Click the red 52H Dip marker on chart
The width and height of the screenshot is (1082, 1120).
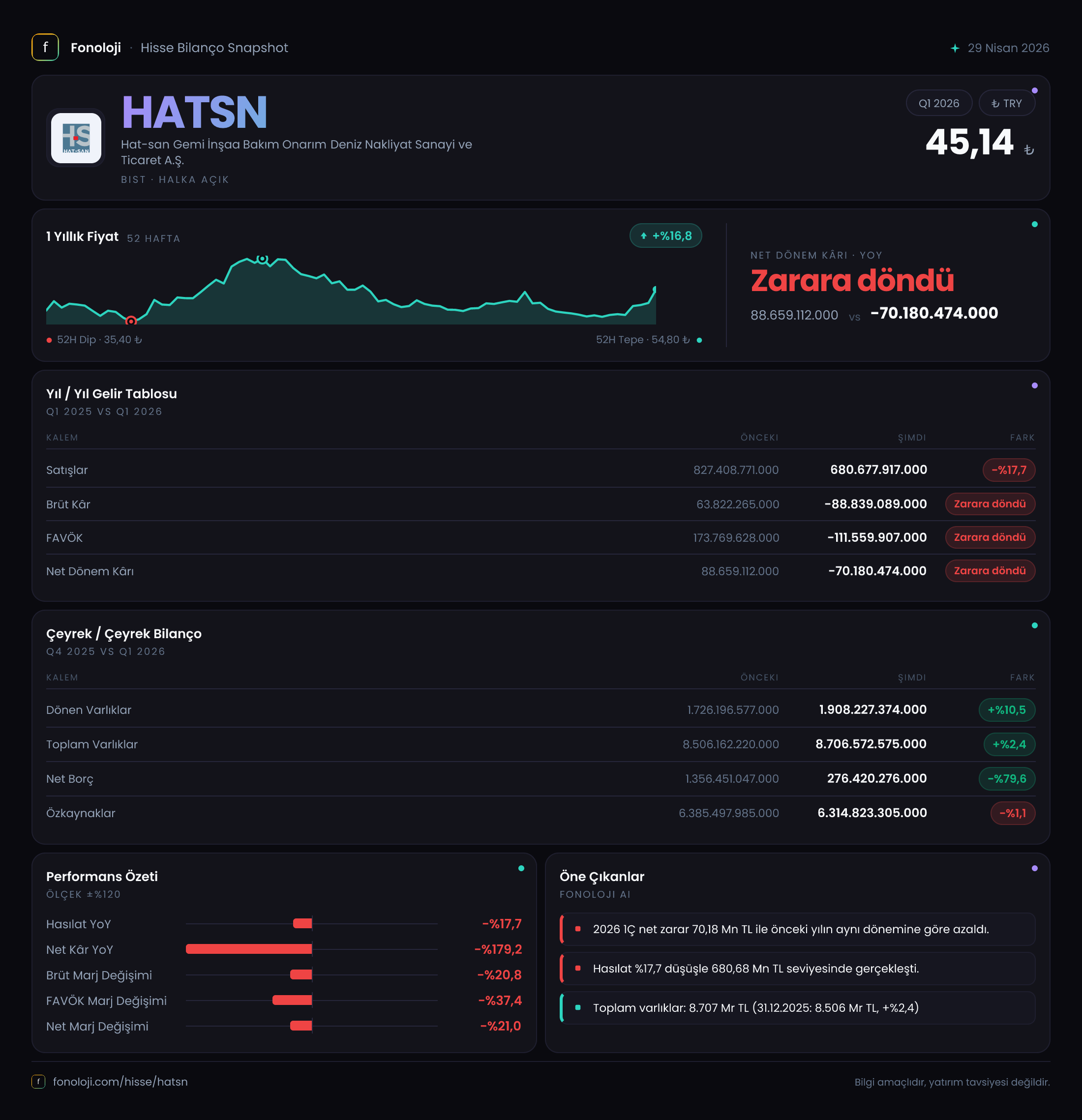pos(131,321)
